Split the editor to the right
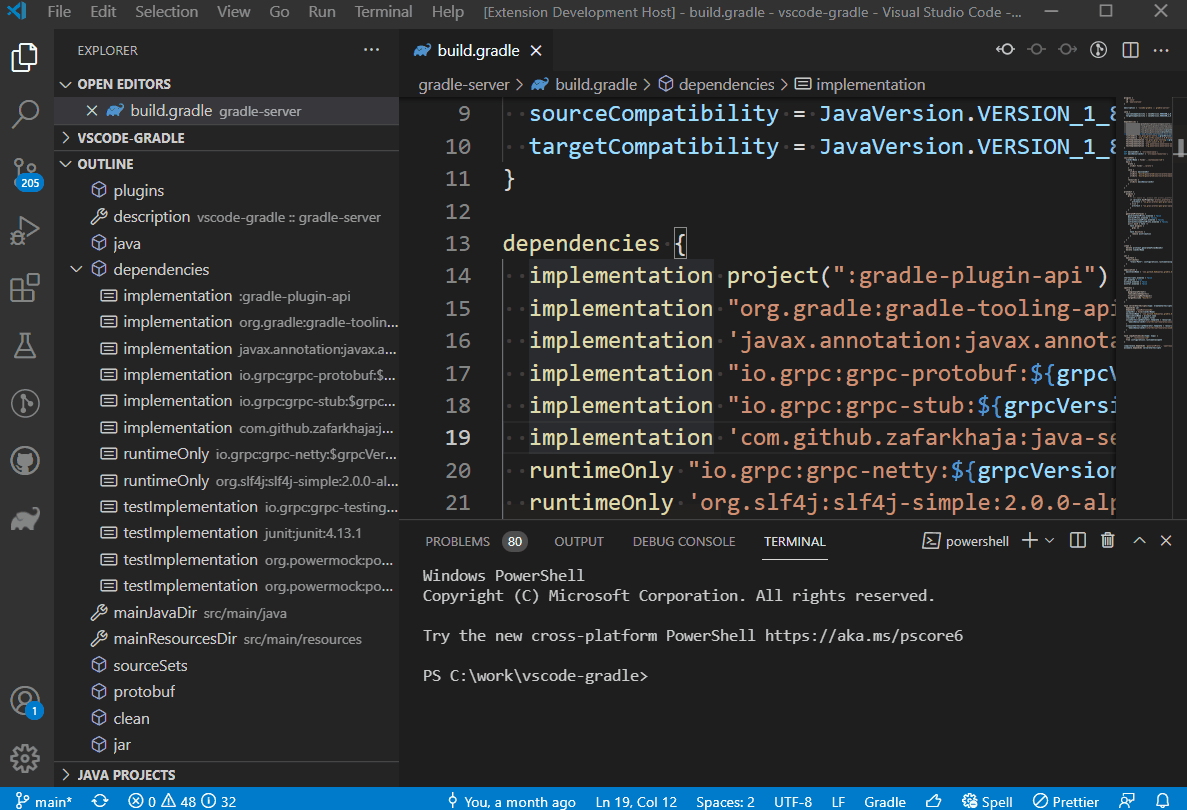Image resolution: width=1187 pixels, height=810 pixels. (x=1130, y=50)
